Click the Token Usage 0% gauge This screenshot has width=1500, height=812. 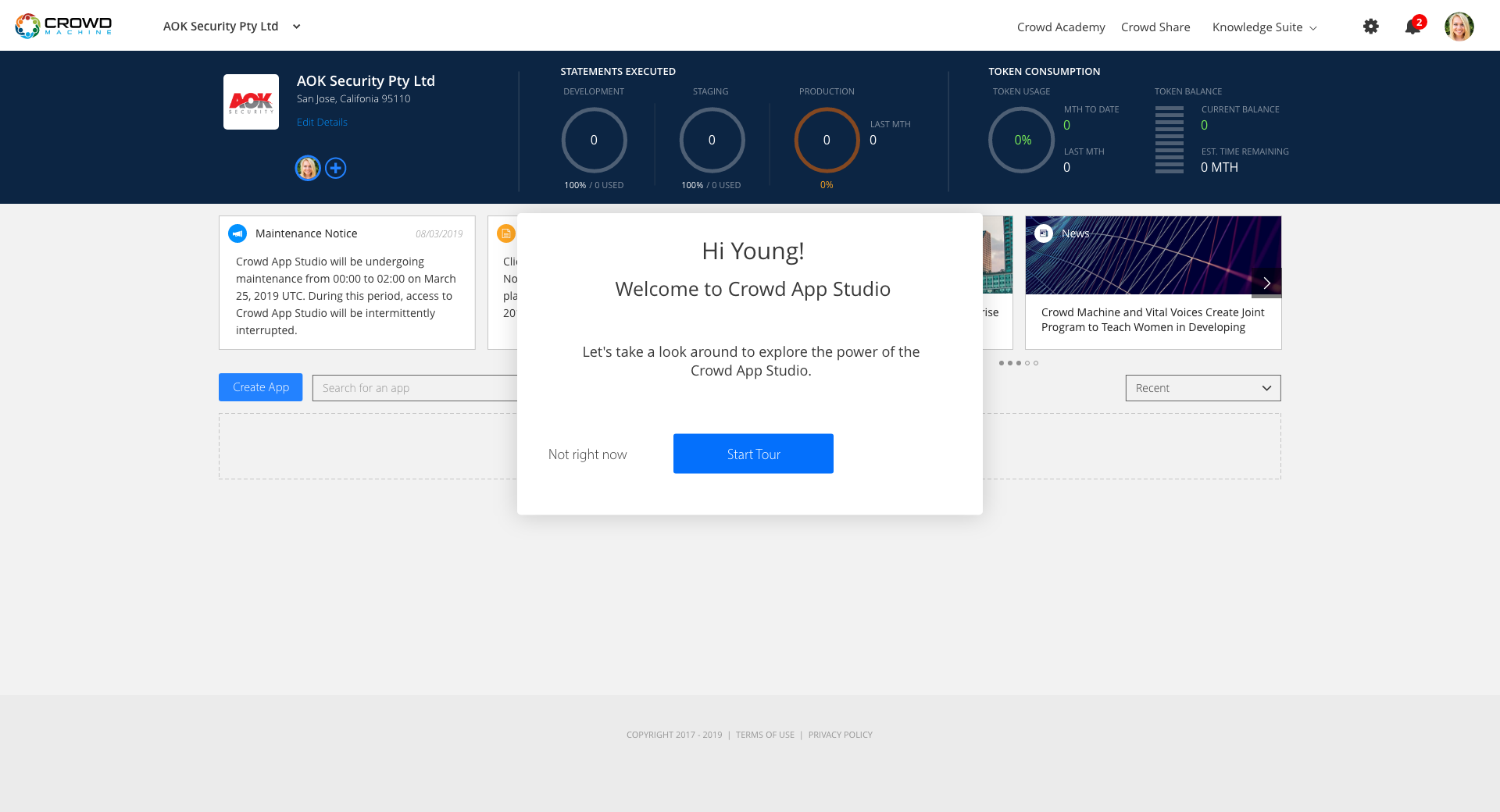coord(1022,140)
